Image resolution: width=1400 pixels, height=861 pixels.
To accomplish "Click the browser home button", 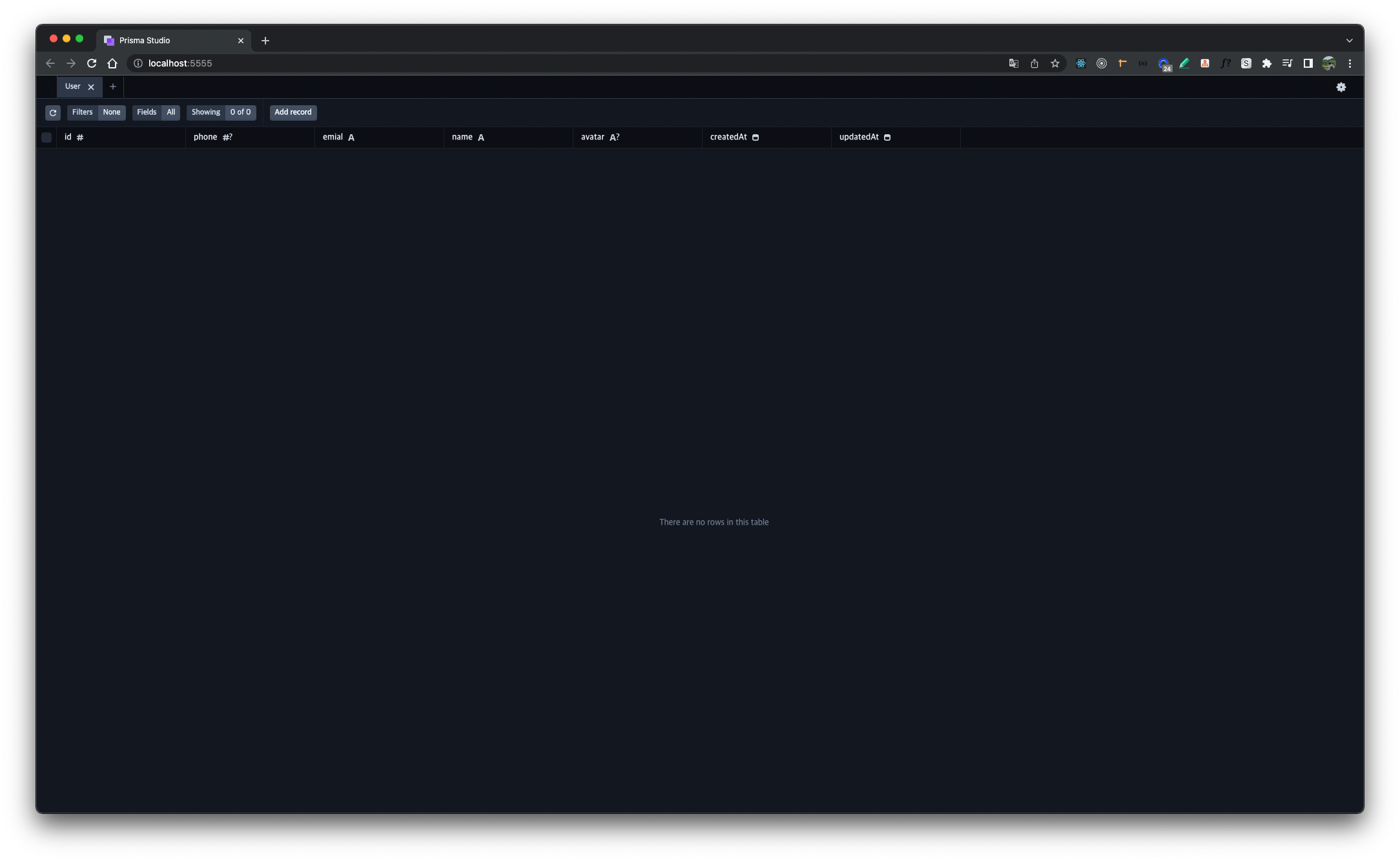I will pos(112,63).
